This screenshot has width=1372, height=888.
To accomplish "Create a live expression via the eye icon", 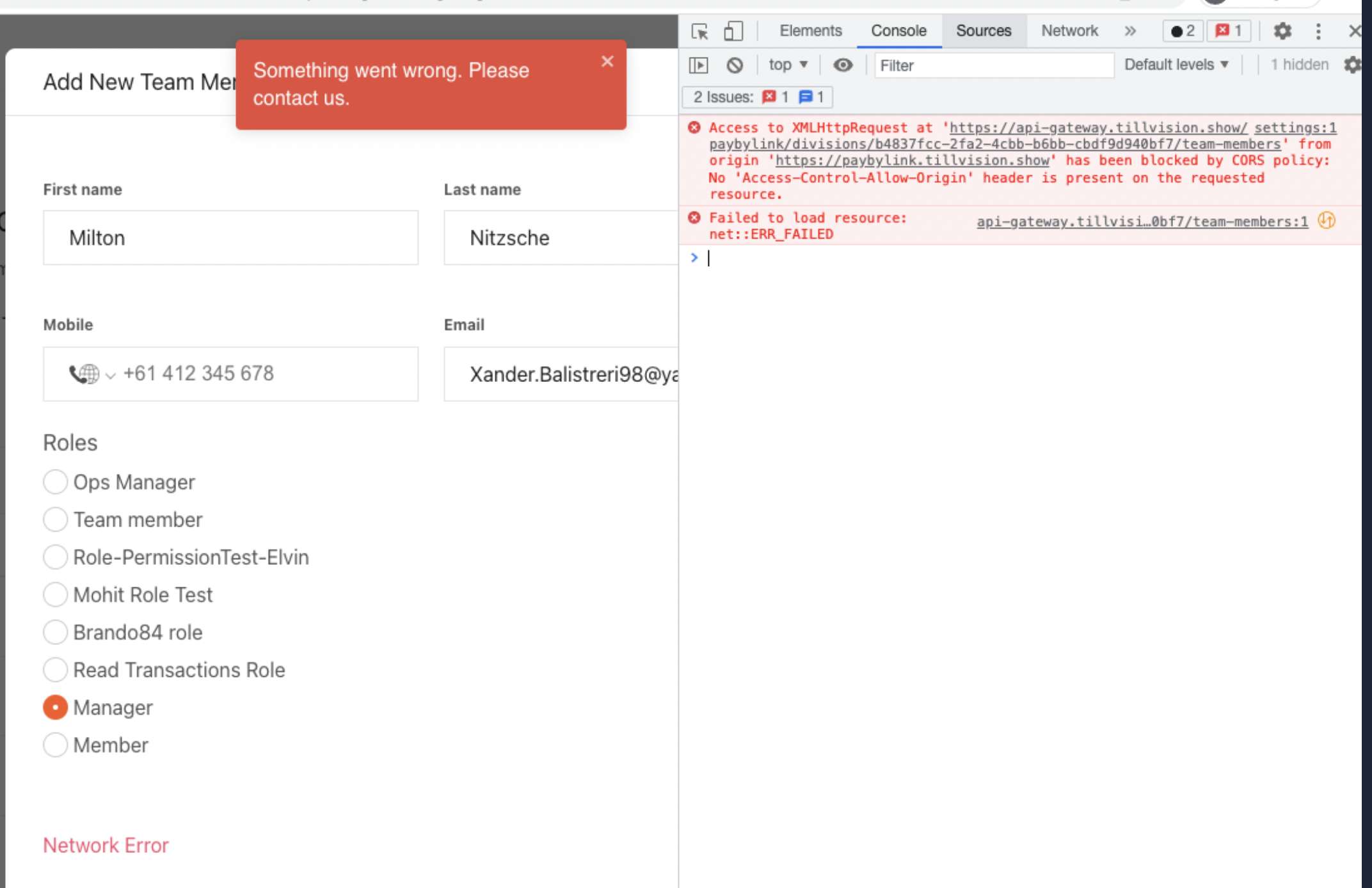I will click(843, 65).
